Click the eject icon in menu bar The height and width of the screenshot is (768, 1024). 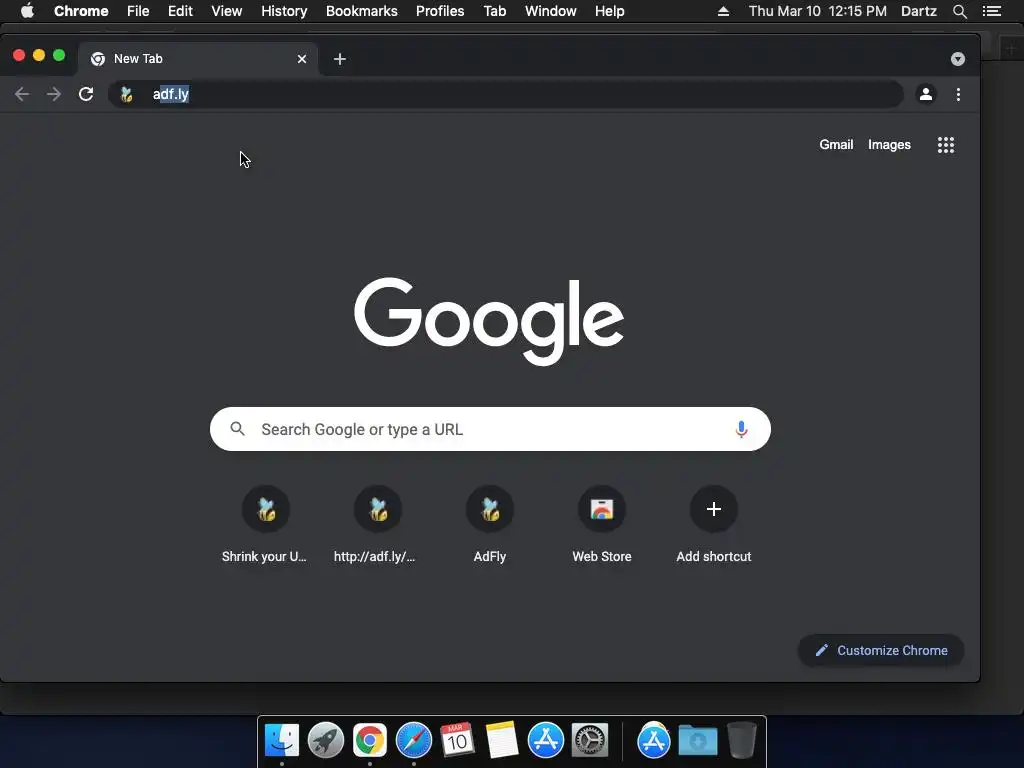point(723,11)
